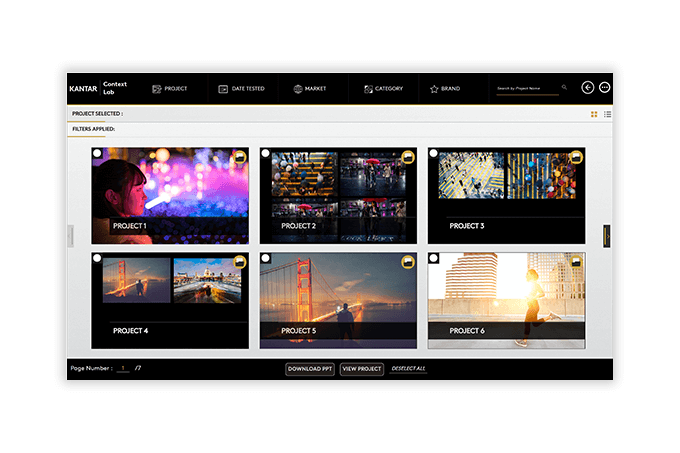Click the search magnifier icon
The height and width of the screenshot is (453, 680).
564,88
